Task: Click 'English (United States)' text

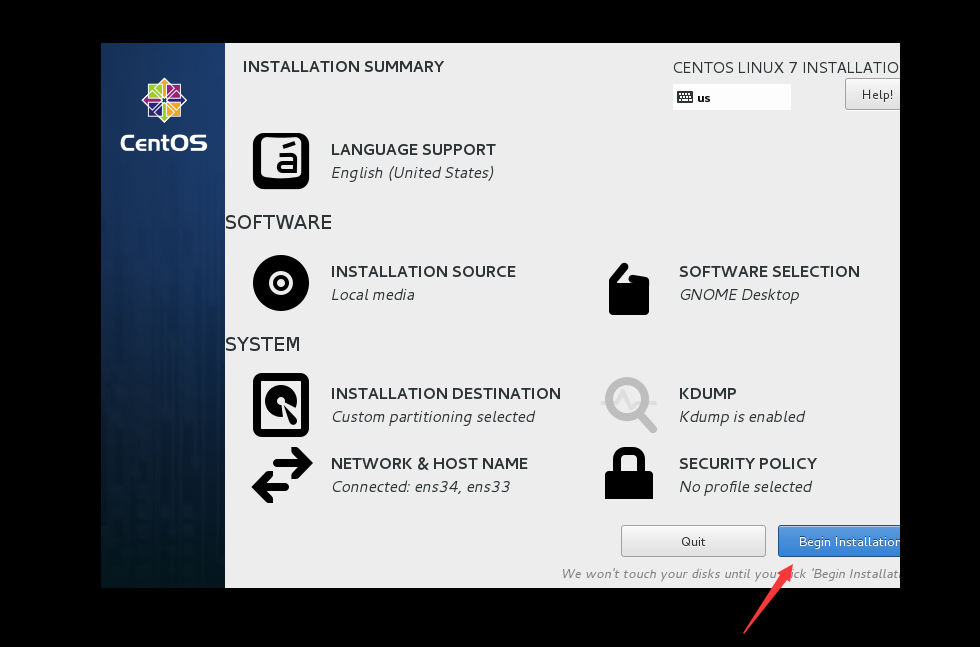Action: [412, 173]
